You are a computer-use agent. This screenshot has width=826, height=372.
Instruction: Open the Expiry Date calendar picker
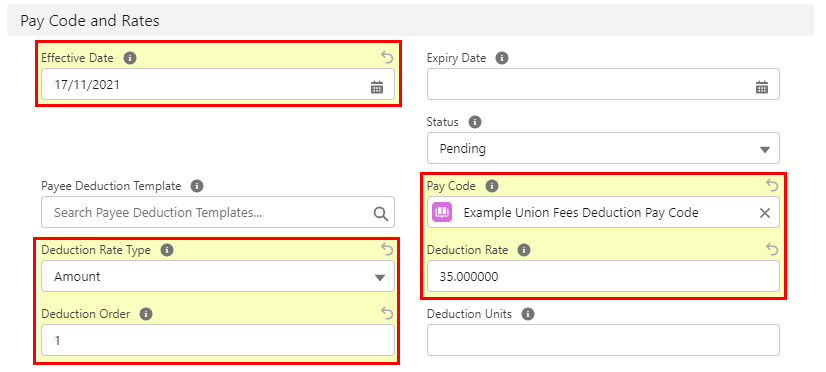[x=762, y=87]
